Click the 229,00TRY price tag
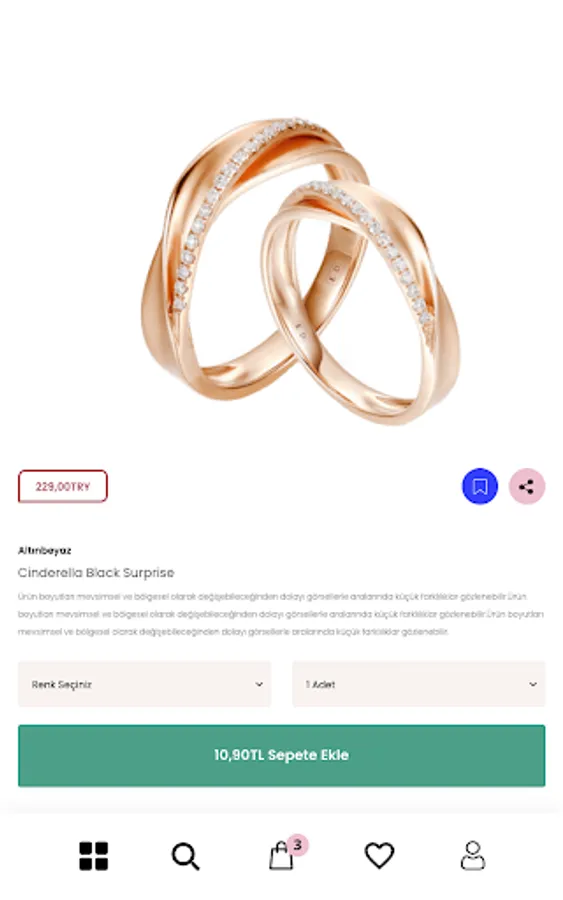563x900 pixels. [x=63, y=487]
